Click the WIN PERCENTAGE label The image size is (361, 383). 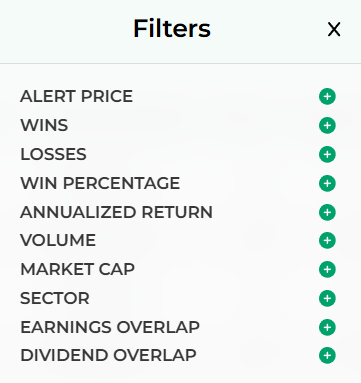[x=100, y=183]
